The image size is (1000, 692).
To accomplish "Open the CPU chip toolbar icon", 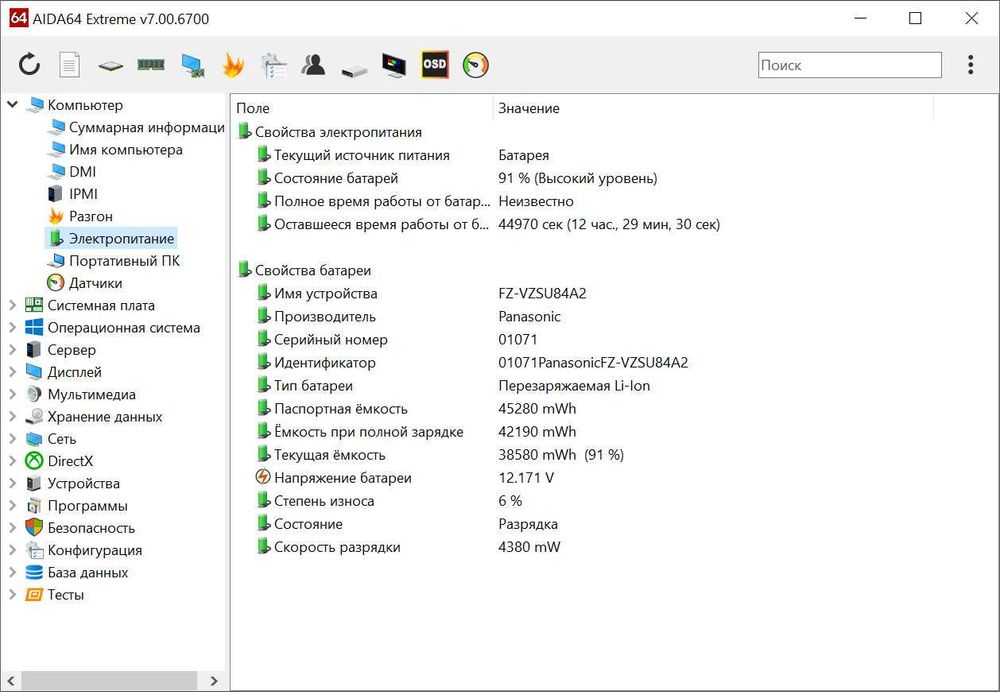I will coord(110,65).
